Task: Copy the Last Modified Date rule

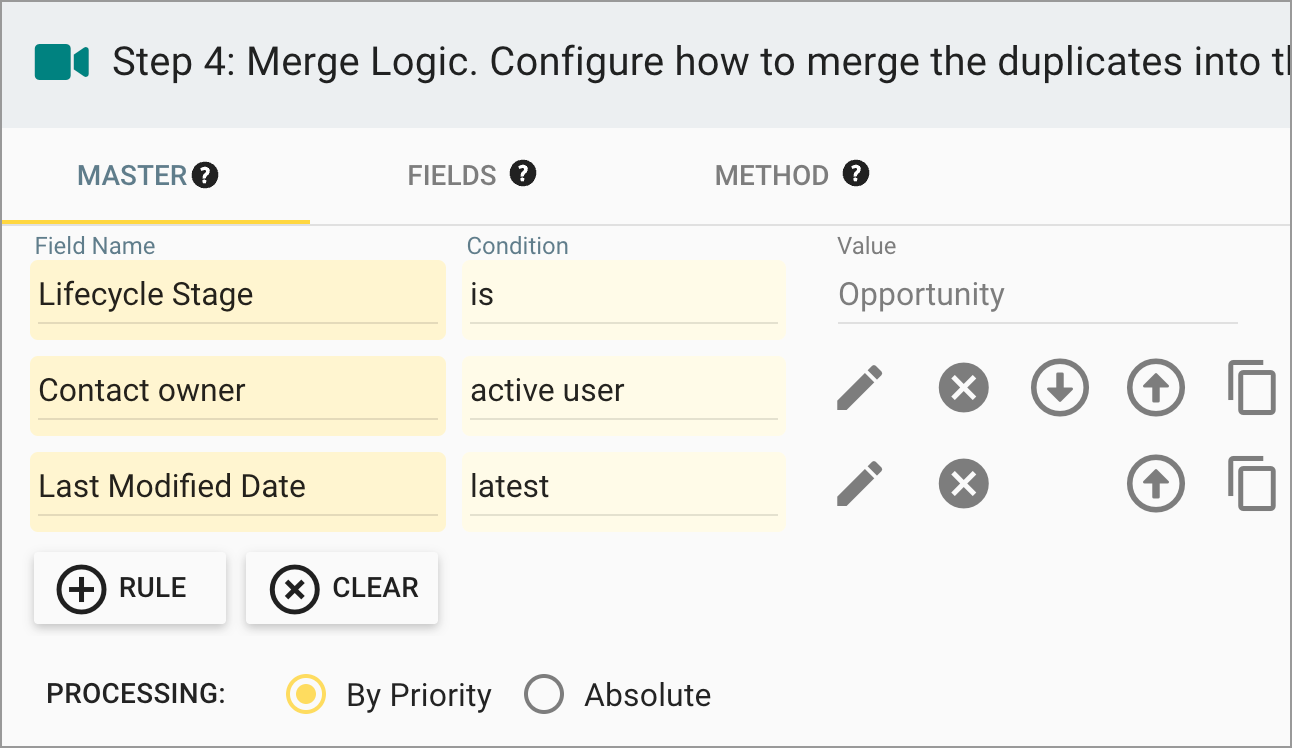Action: point(1252,484)
